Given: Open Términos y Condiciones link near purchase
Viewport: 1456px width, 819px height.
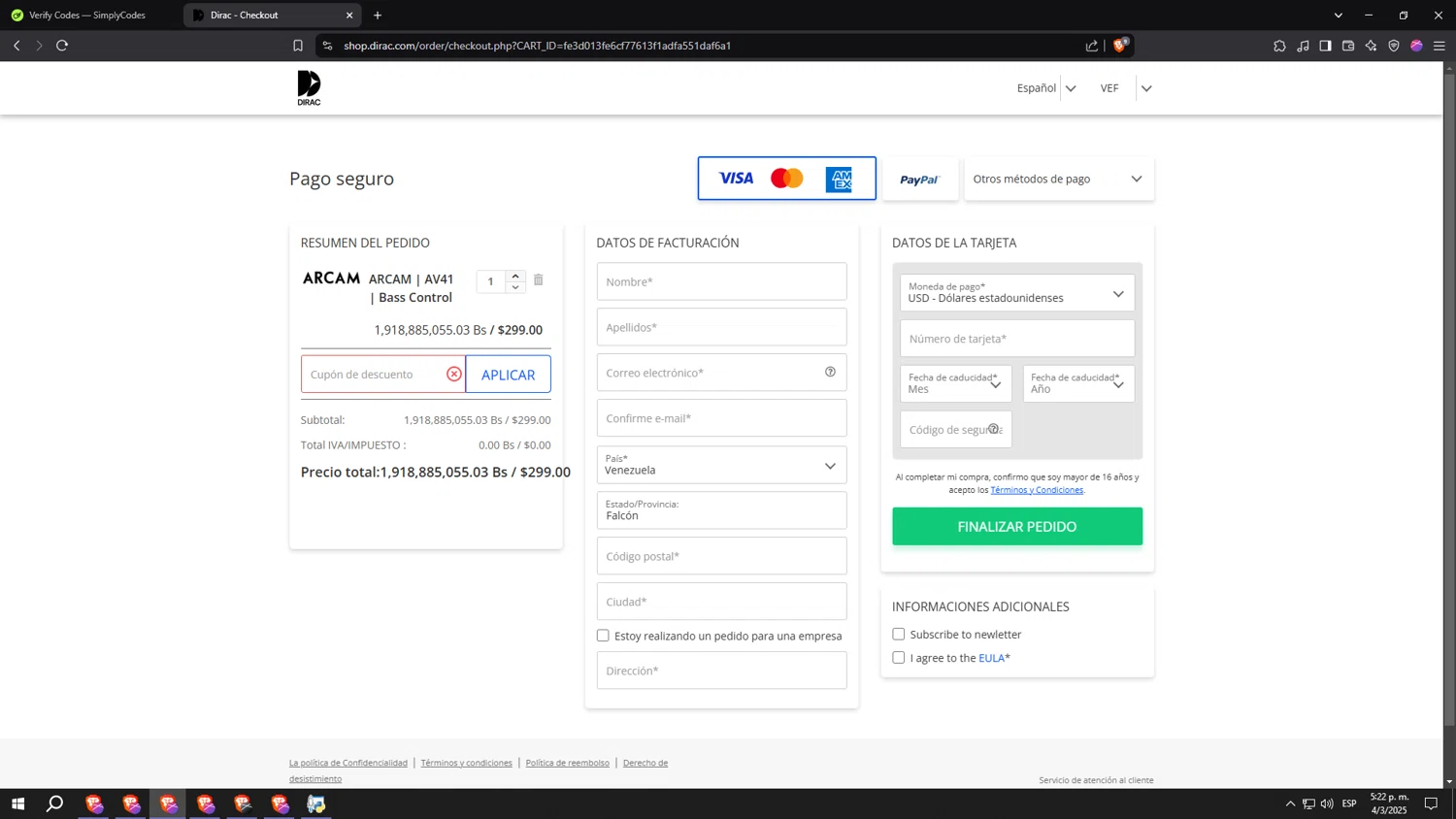Looking at the screenshot, I should pyautogui.click(x=1037, y=490).
